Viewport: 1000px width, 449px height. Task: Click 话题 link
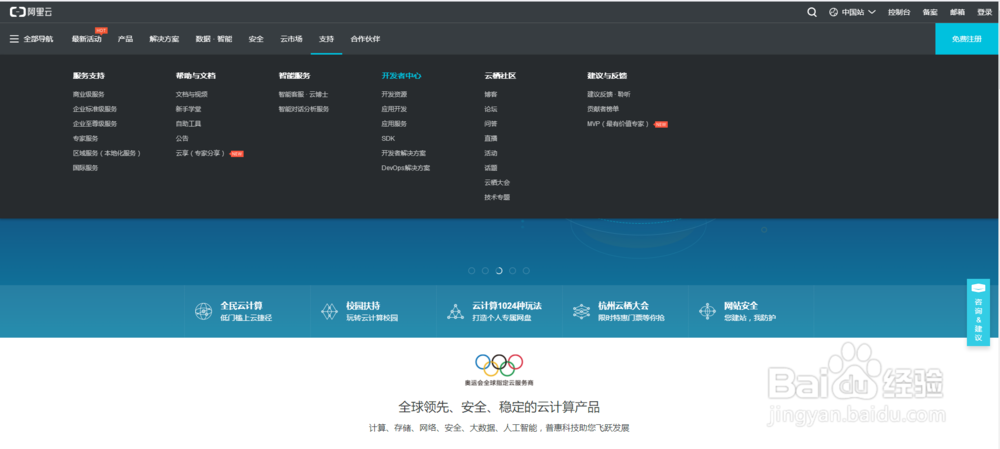(491, 168)
